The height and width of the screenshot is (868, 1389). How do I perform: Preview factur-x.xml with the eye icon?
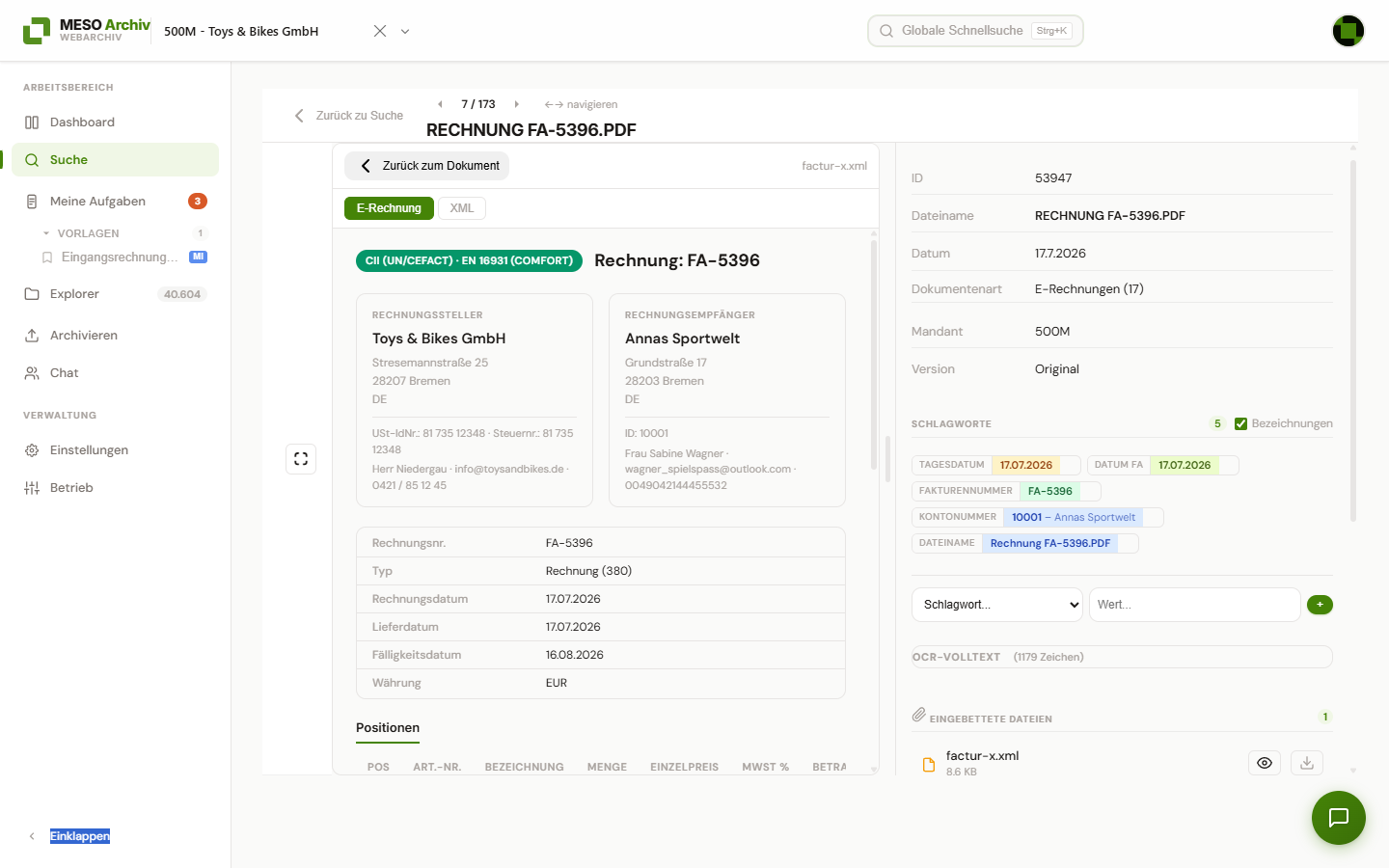click(x=1265, y=763)
